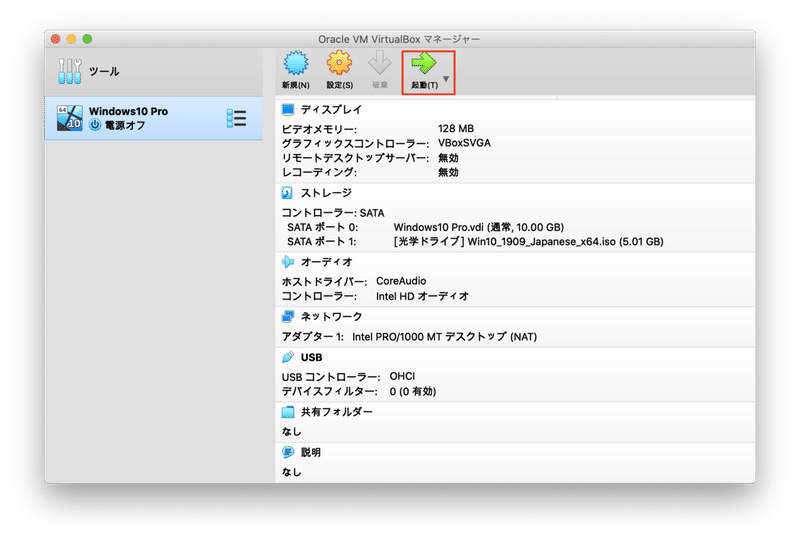Viewport: 800px width, 542px height.
Task: Click the Display (ディスプレイ) monitor icon
Action: pyautogui.click(x=288, y=109)
